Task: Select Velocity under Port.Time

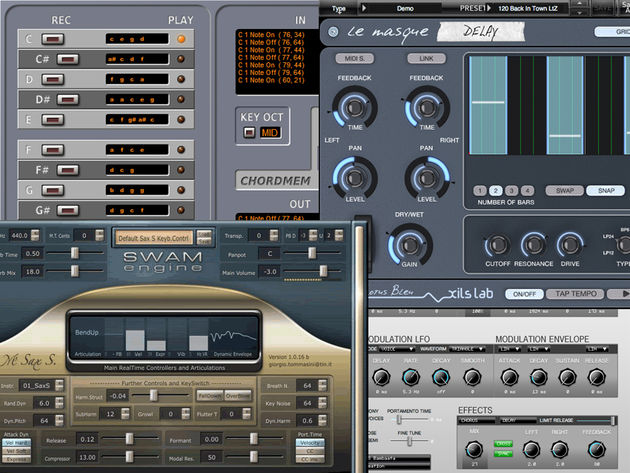Action: click(x=310, y=442)
